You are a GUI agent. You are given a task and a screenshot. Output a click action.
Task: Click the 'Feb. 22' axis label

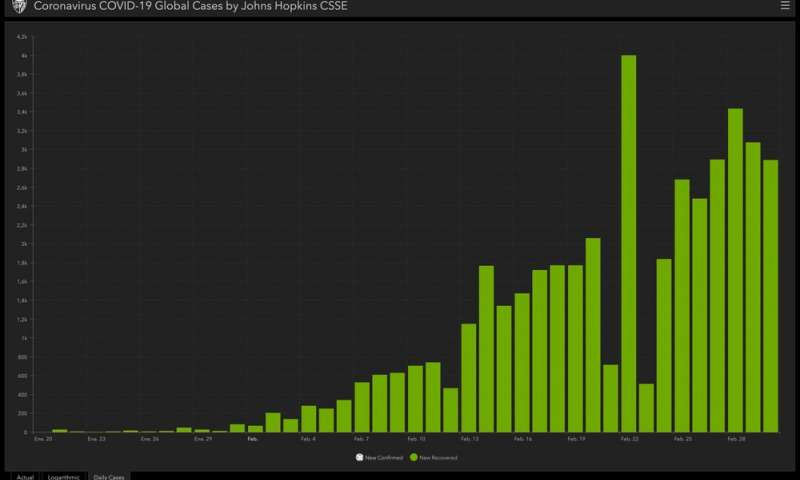(630, 439)
